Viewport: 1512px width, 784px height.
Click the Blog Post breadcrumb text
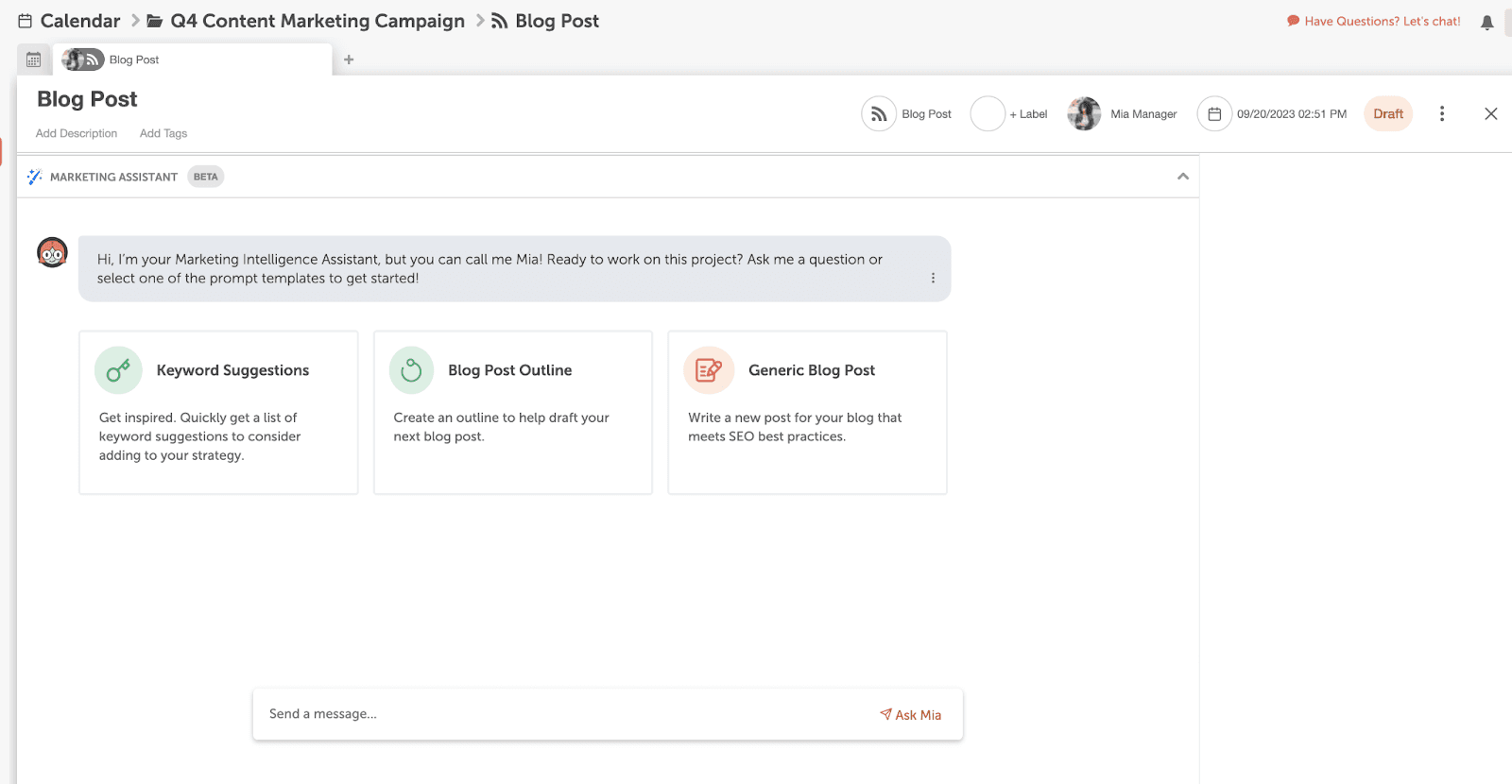(558, 21)
